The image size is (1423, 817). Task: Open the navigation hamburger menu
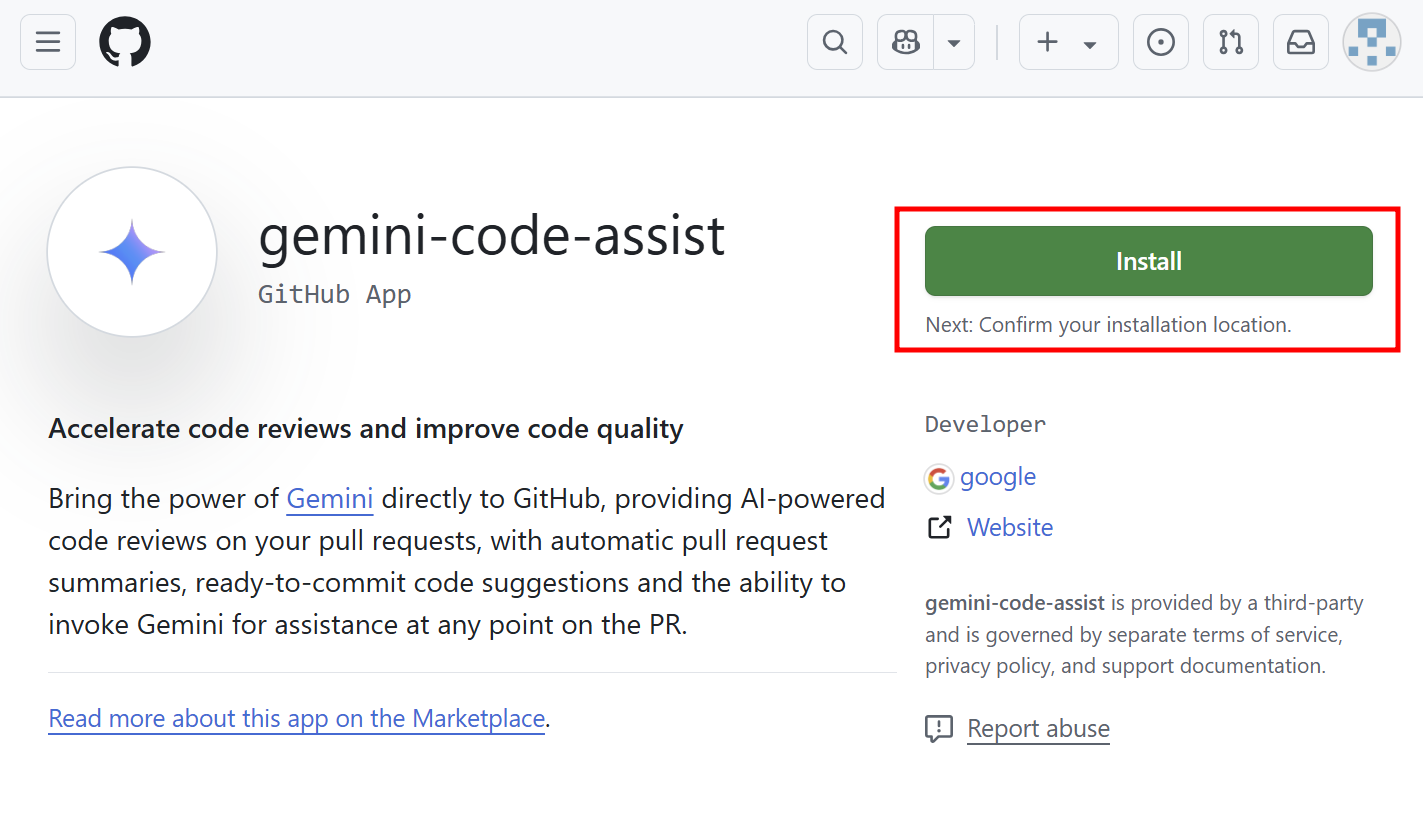[47, 42]
